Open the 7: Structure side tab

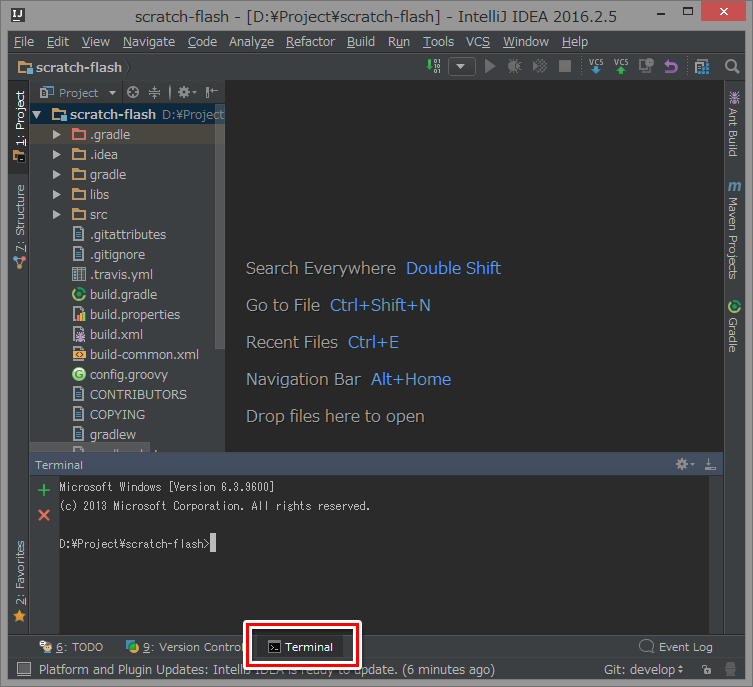tap(19, 226)
